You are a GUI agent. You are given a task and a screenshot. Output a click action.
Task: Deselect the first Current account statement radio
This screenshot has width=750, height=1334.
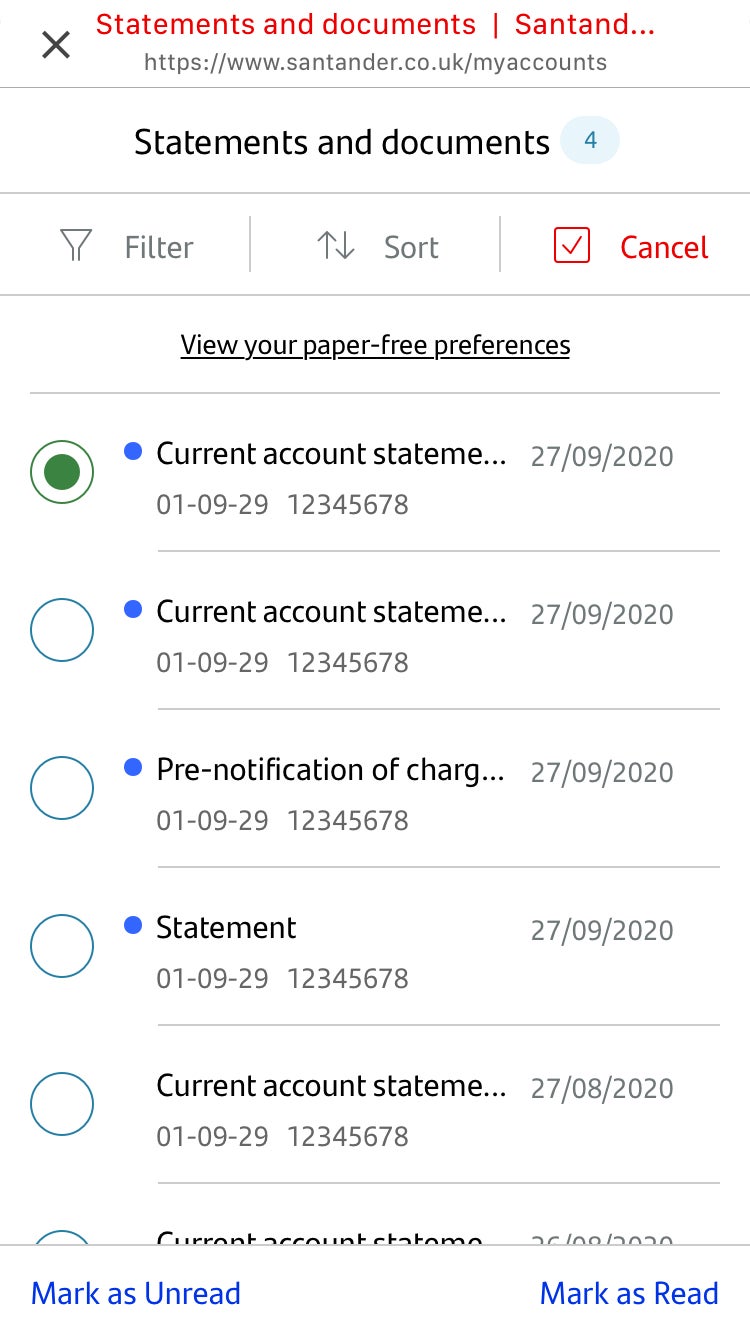click(x=62, y=472)
